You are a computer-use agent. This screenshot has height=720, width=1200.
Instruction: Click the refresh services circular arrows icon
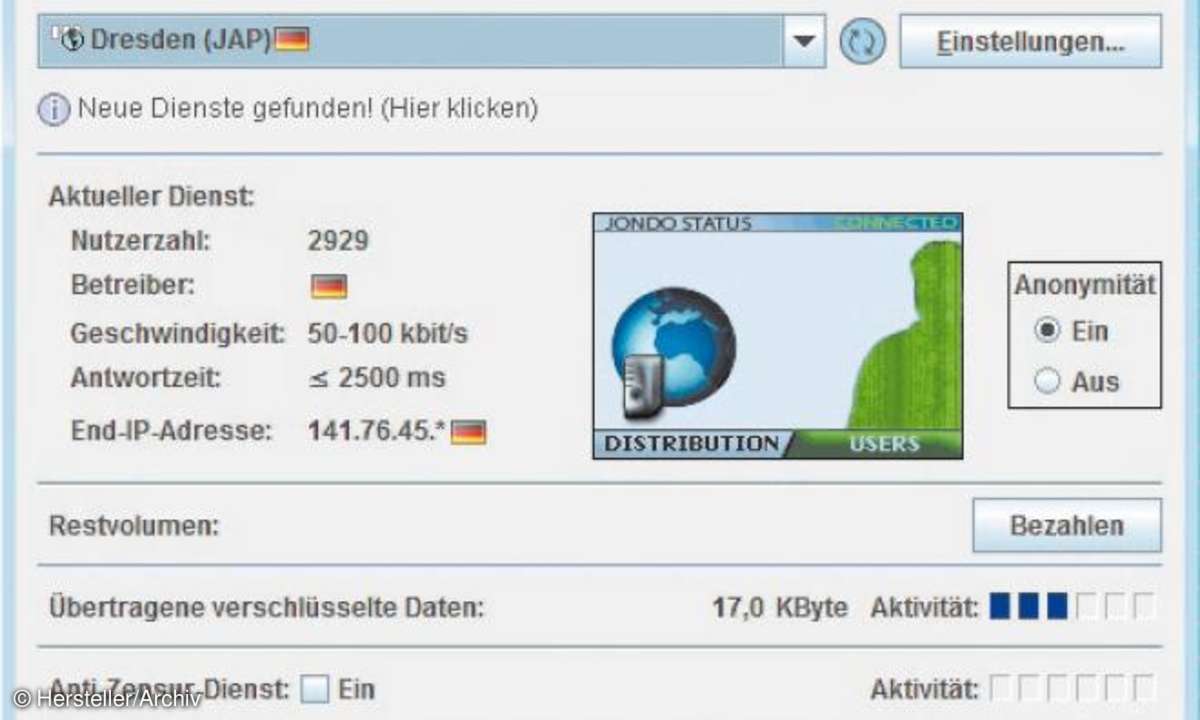[862, 42]
